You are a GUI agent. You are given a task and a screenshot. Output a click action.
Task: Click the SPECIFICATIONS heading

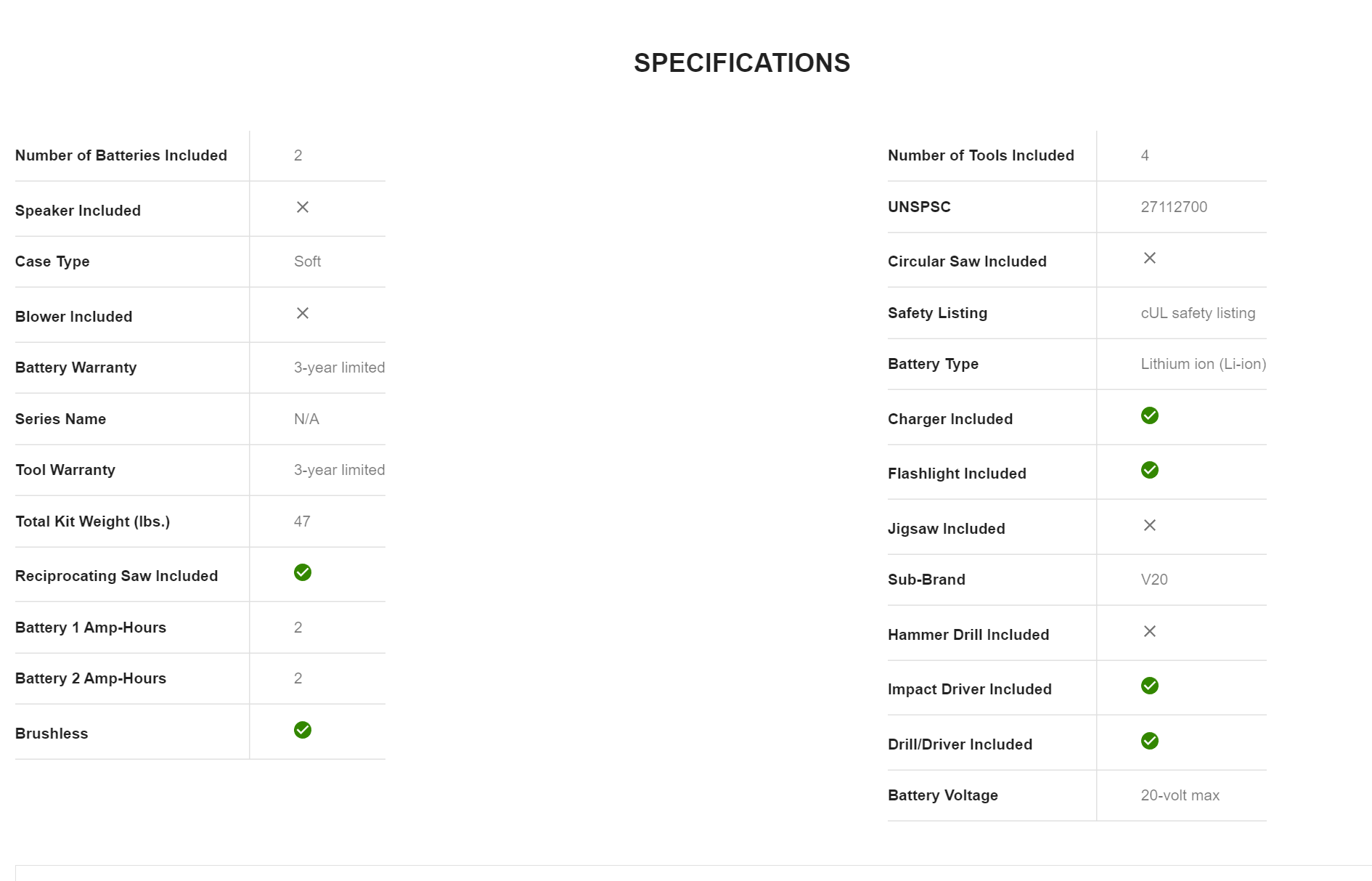point(742,63)
